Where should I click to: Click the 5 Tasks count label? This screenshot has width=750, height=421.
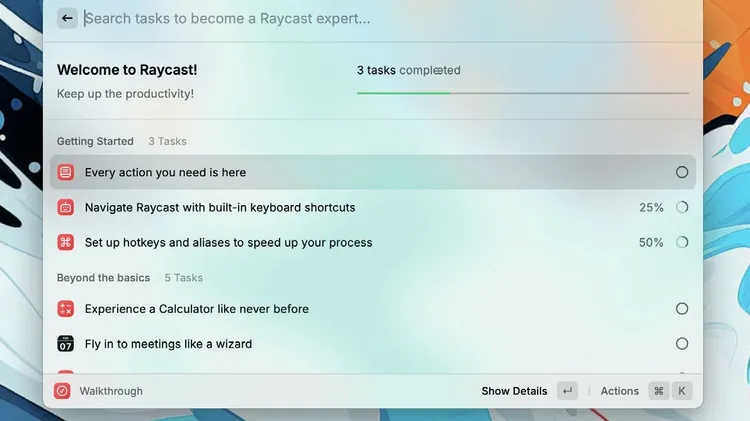[x=184, y=277]
